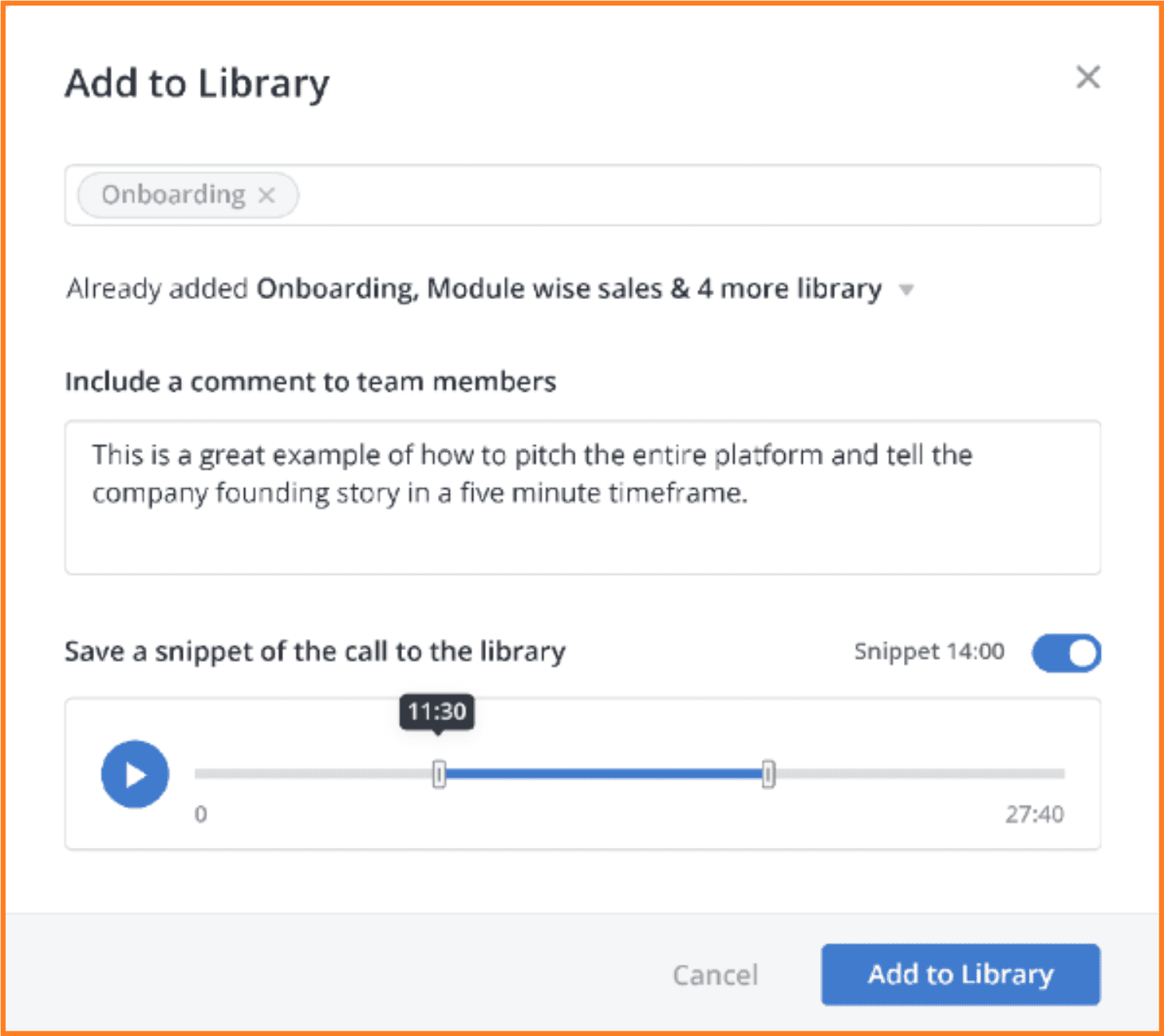The width and height of the screenshot is (1164, 1036).
Task: Remove the Onboarding tag
Action: click(266, 195)
